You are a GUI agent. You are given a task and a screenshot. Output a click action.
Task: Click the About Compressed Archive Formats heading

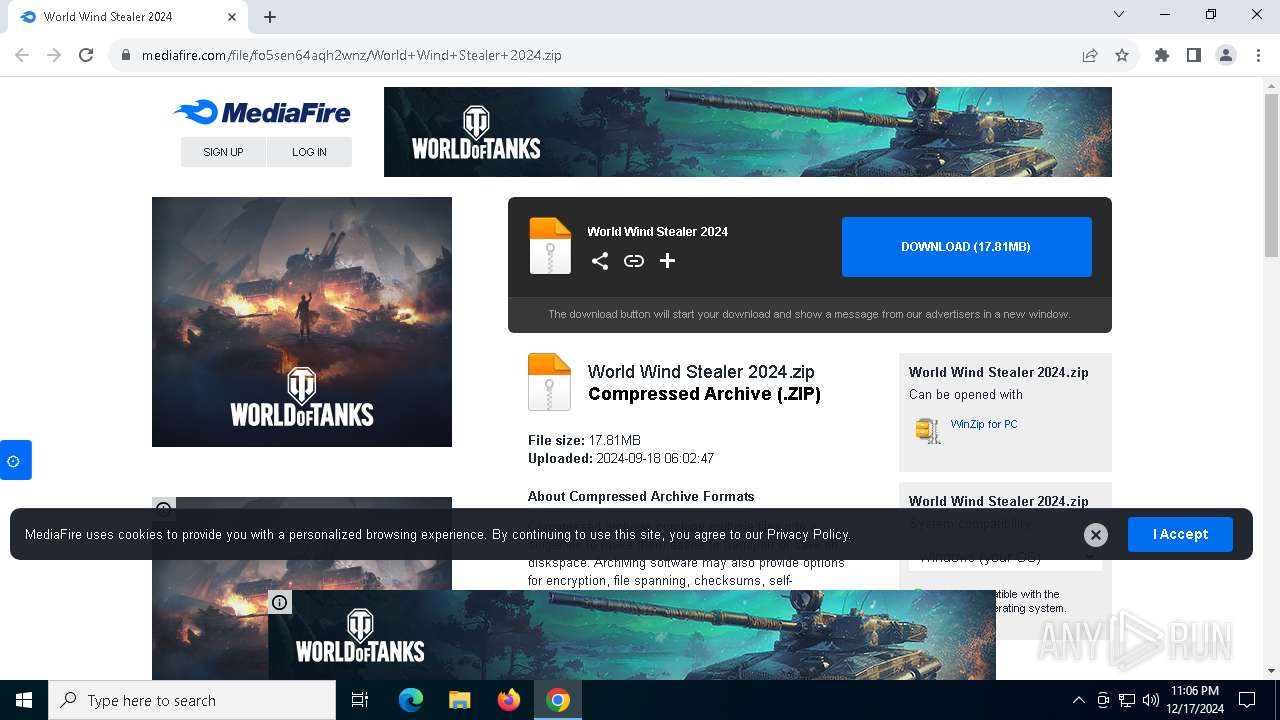click(641, 496)
